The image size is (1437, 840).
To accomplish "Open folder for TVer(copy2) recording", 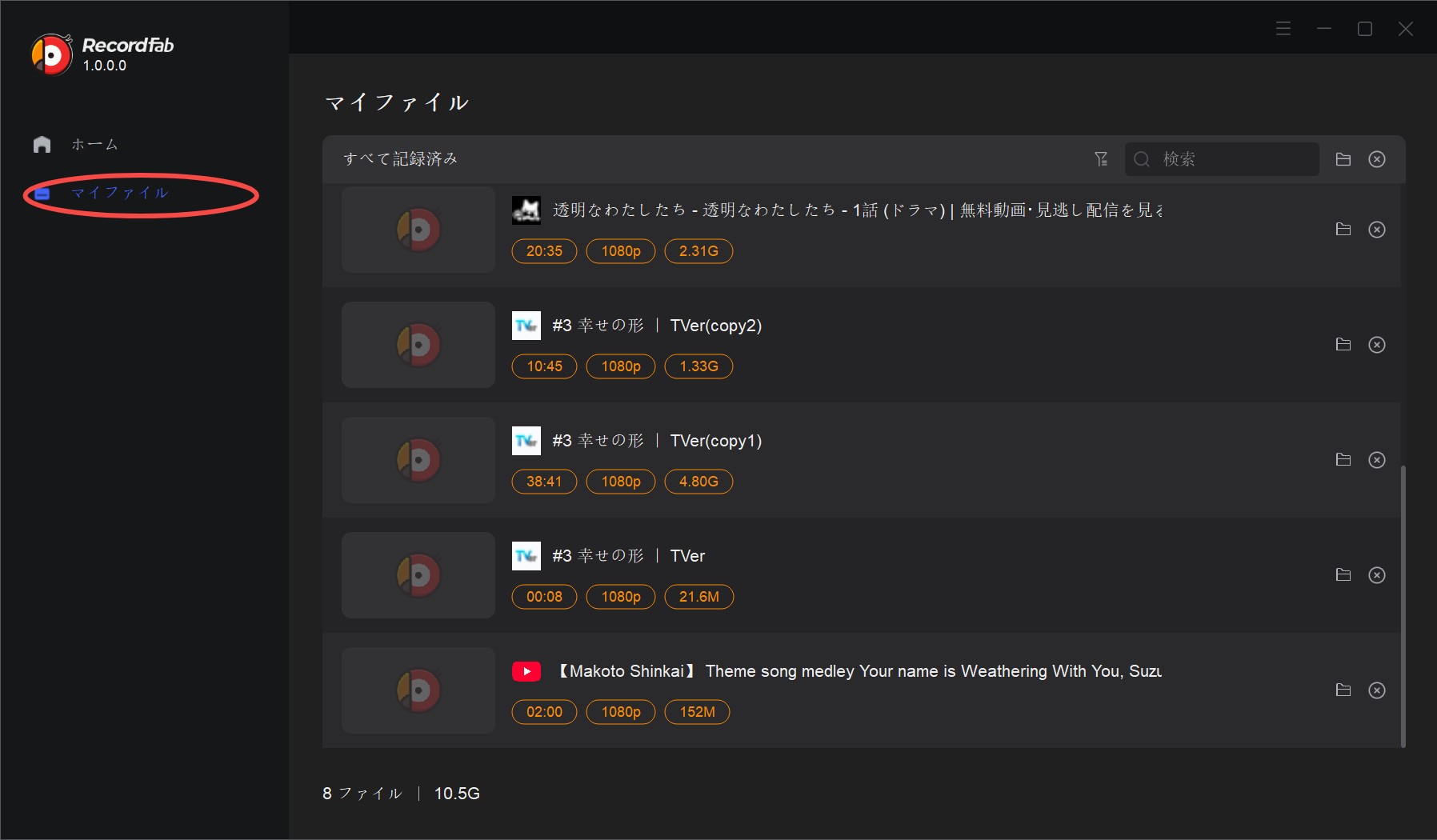I will 1343,345.
